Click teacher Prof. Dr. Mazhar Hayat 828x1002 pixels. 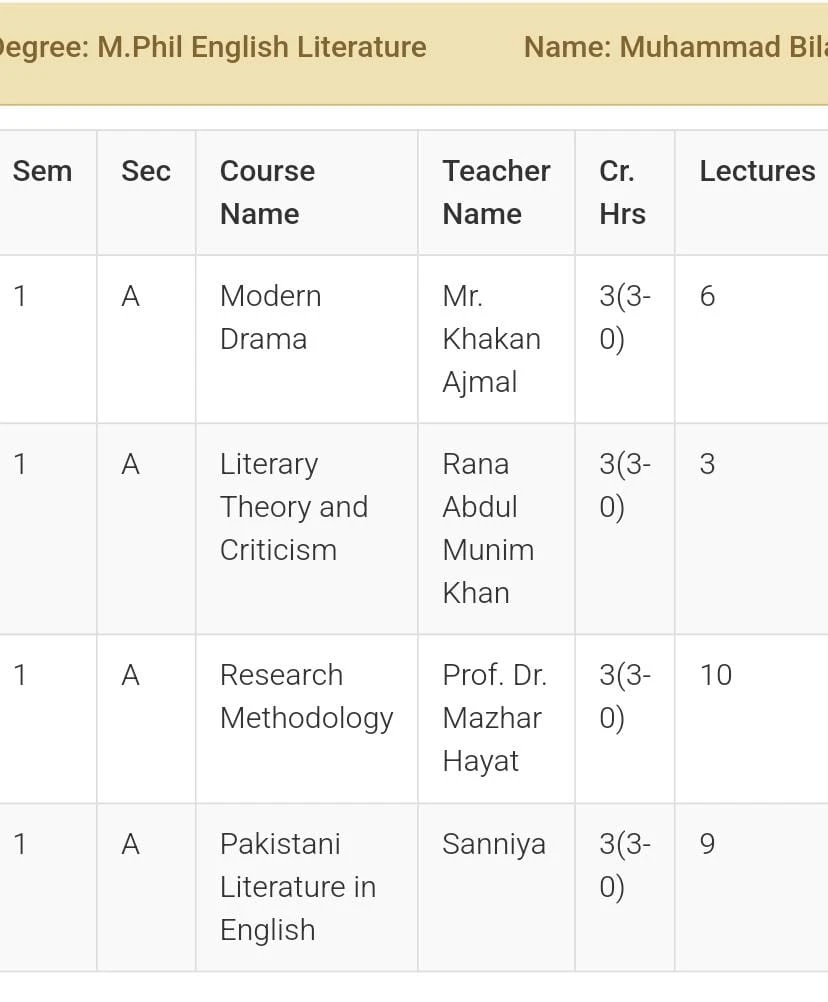[x=494, y=718]
